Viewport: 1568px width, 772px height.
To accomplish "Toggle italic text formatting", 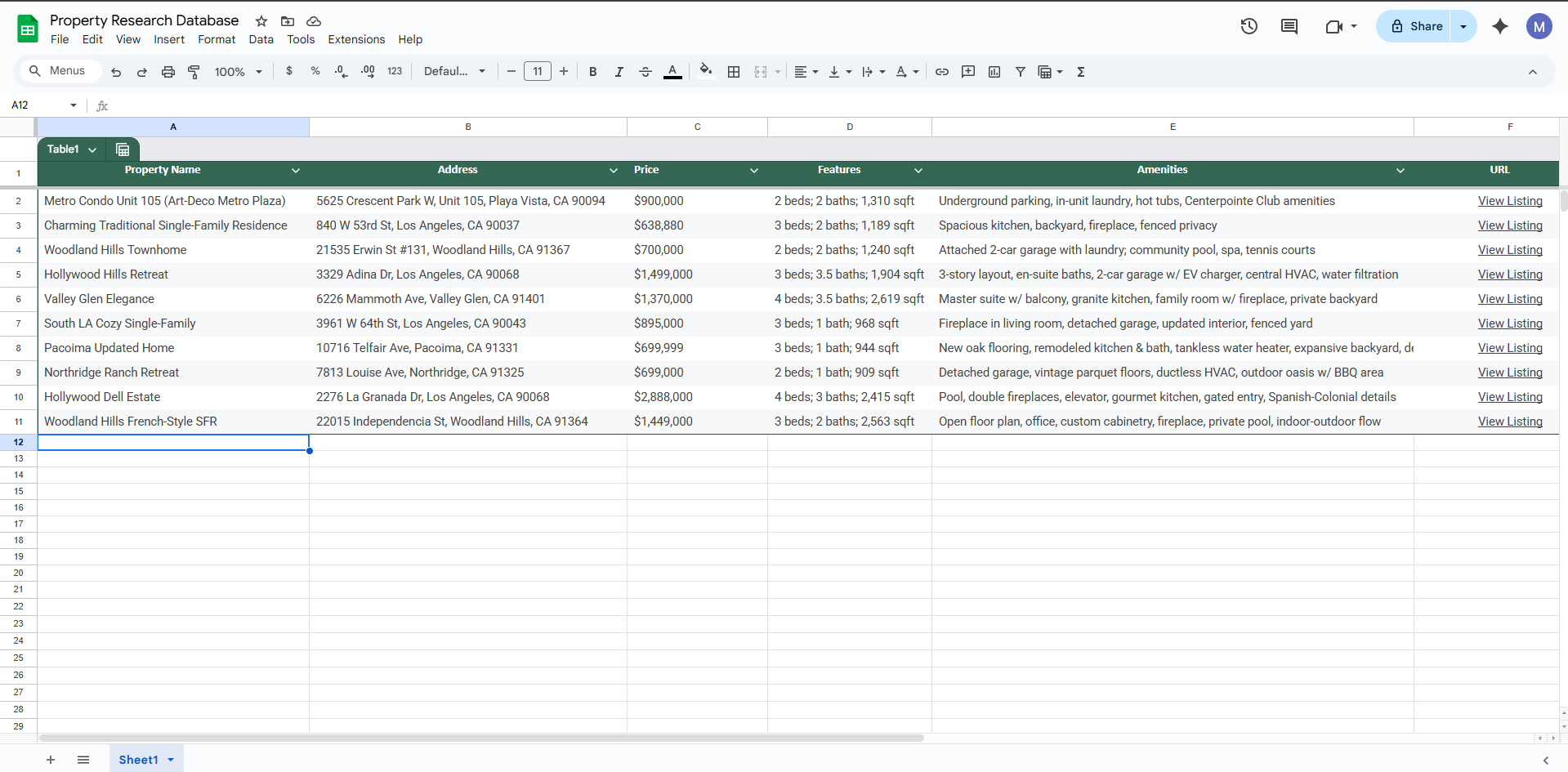I will pos(619,72).
